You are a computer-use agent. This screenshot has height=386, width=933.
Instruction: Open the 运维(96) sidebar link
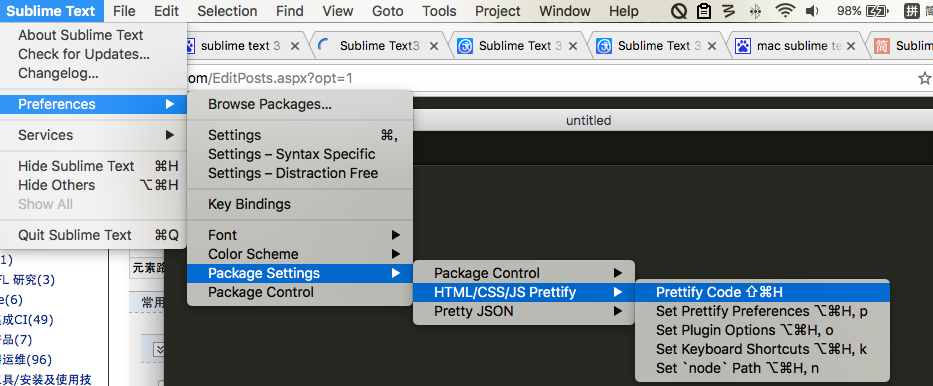[26, 360]
